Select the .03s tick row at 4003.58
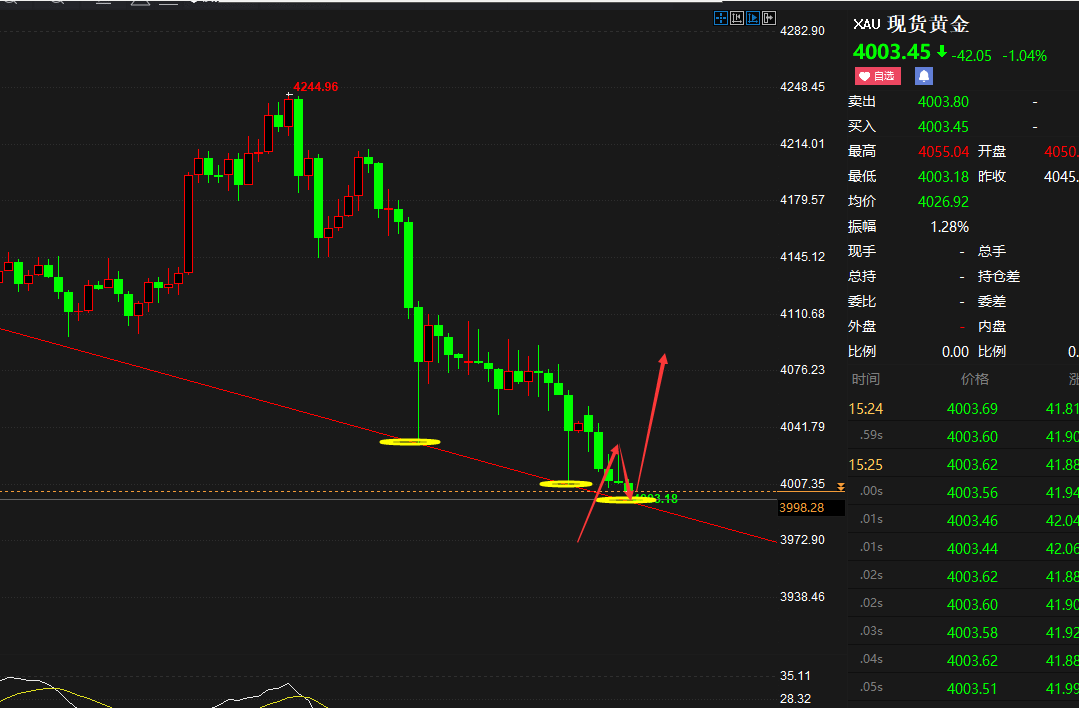The image size is (1079, 708). (x=963, y=632)
